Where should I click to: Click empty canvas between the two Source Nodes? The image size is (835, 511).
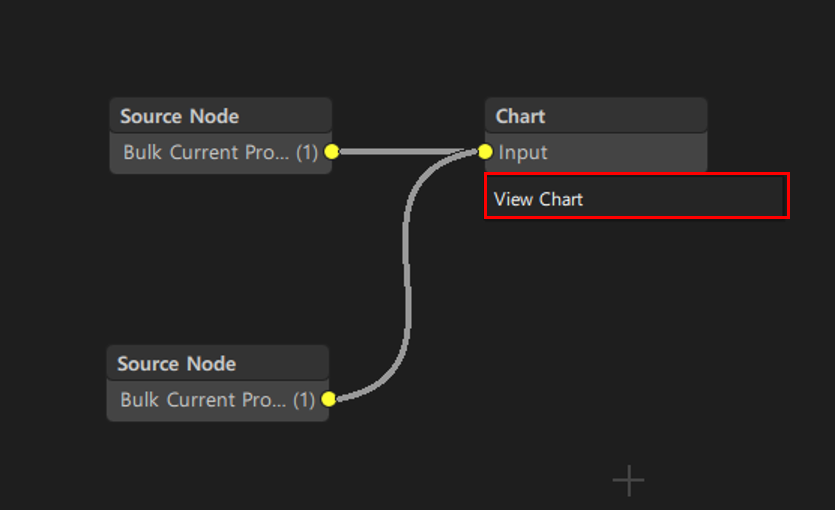(x=220, y=260)
